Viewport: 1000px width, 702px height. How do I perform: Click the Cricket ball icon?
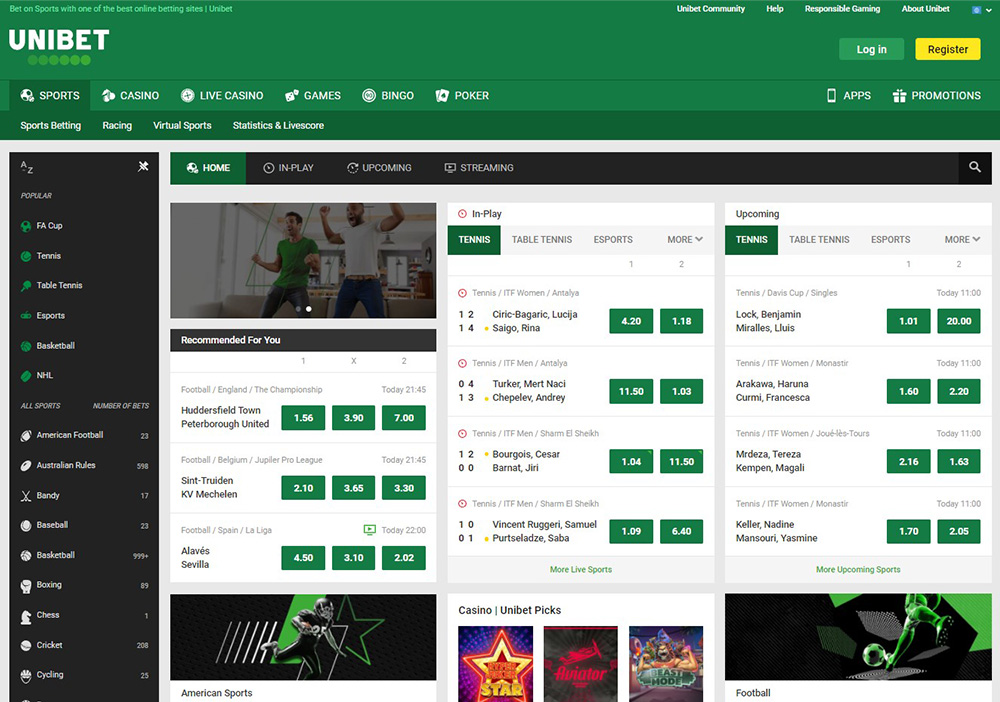coord(26,645)
